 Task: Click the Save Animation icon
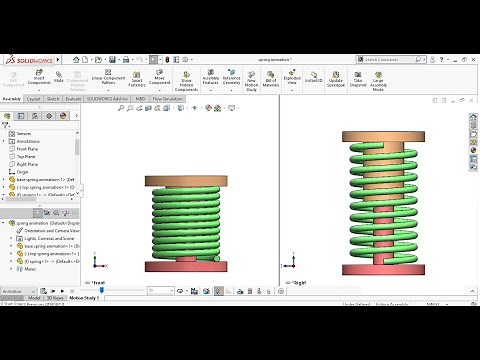pos(194,291)
